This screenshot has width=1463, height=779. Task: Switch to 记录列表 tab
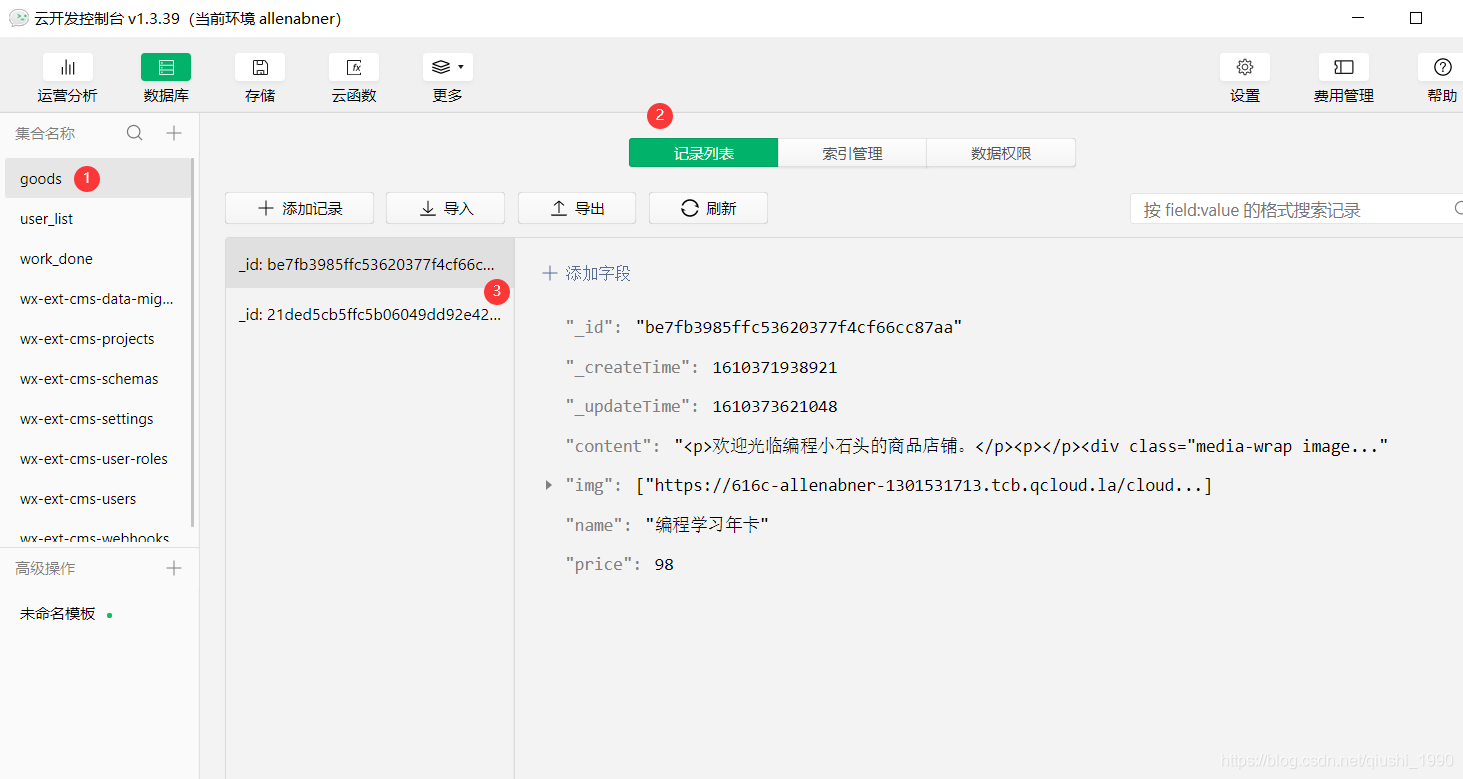click(x=703, y=153)
